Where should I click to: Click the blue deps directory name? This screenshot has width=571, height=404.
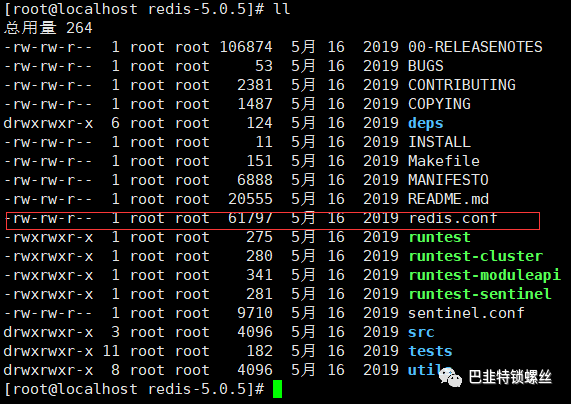click(425, 123)
